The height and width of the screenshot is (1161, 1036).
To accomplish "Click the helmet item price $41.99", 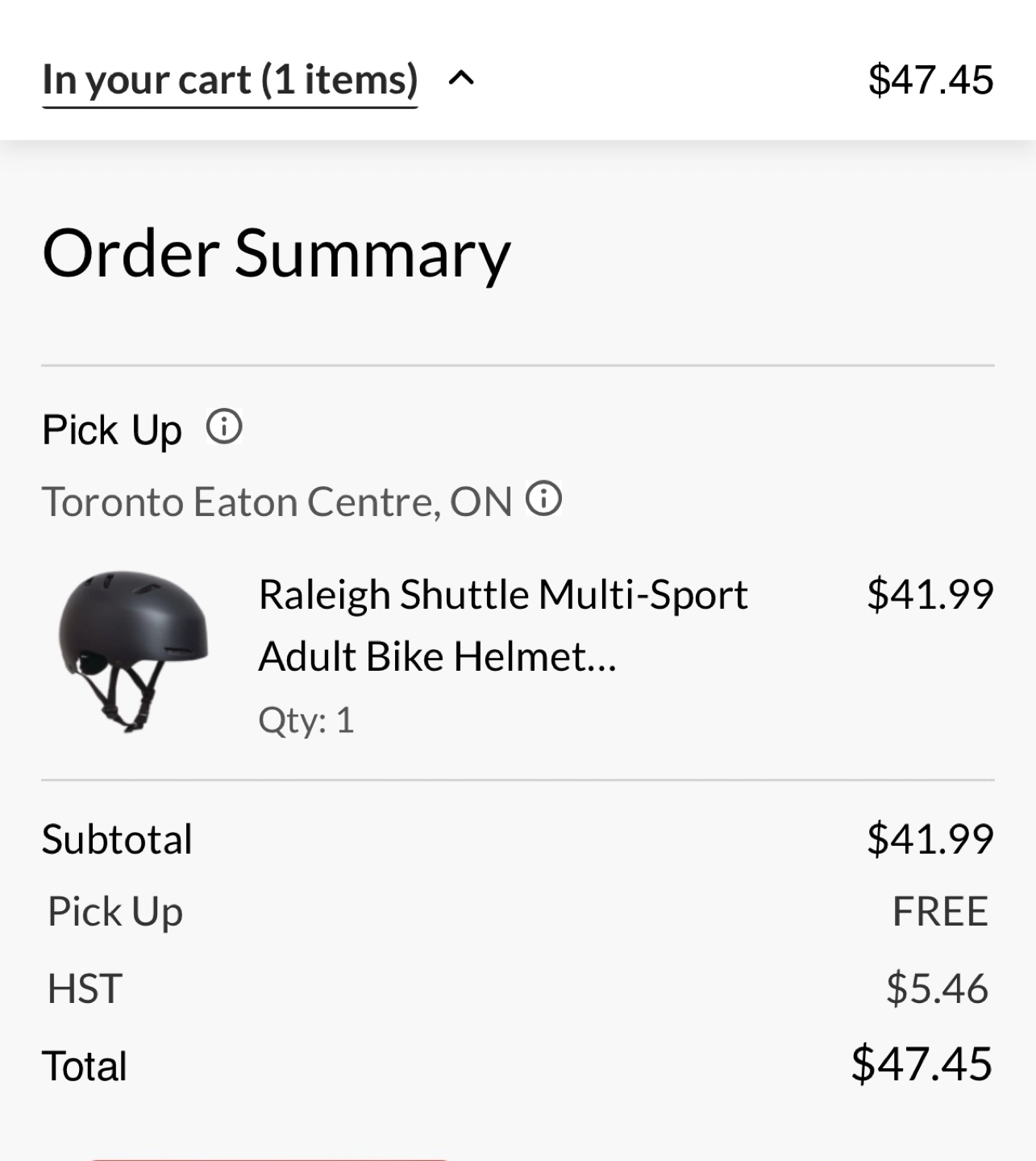I will click(930, 594).
